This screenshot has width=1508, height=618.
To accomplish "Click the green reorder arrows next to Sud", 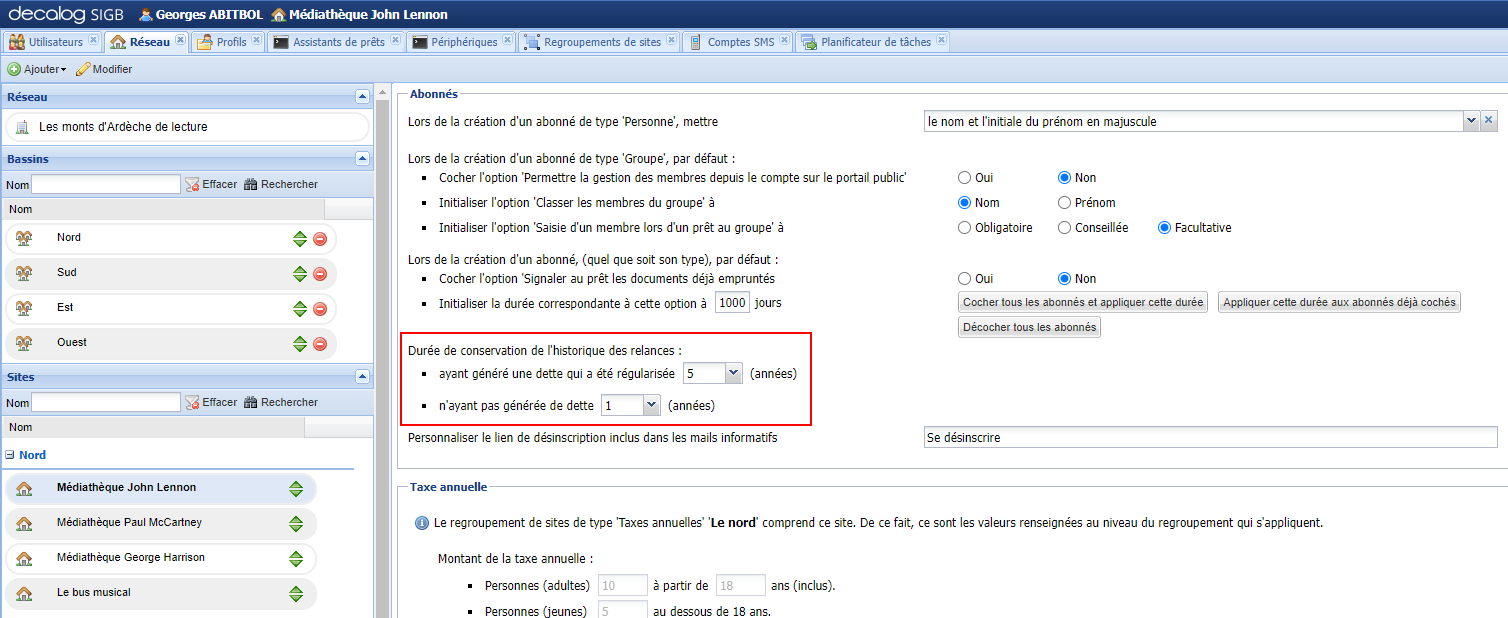I will coord(300,272).
